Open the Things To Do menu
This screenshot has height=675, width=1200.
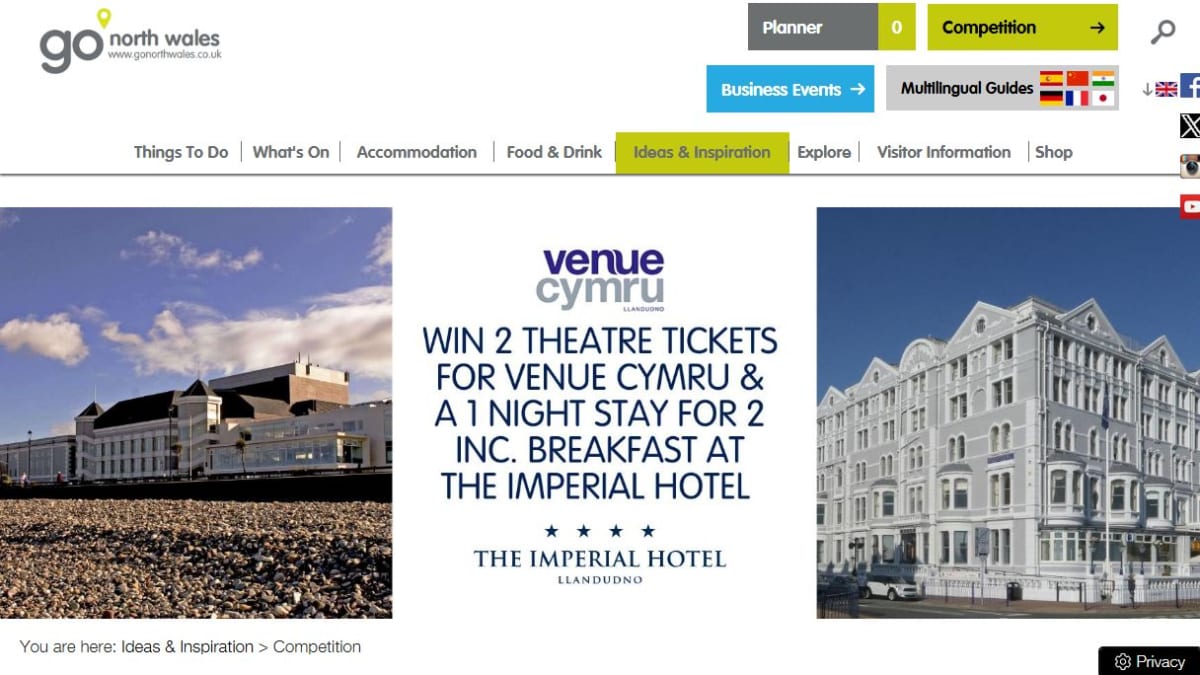(181, 152)
